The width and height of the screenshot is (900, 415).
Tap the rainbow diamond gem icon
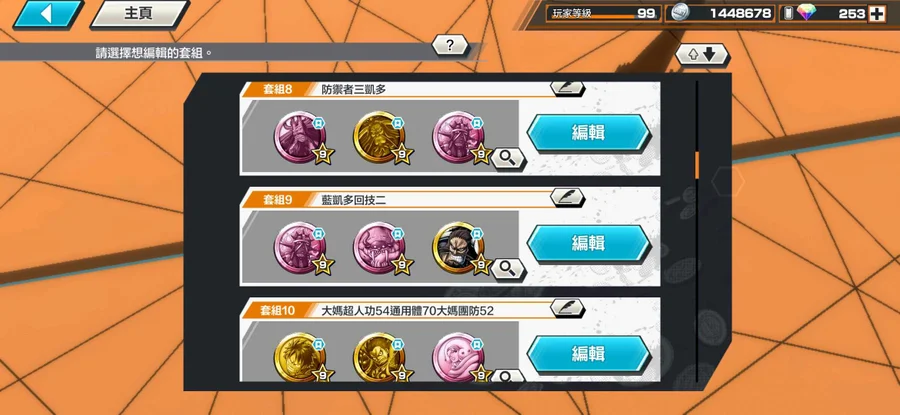pos(806,13)
